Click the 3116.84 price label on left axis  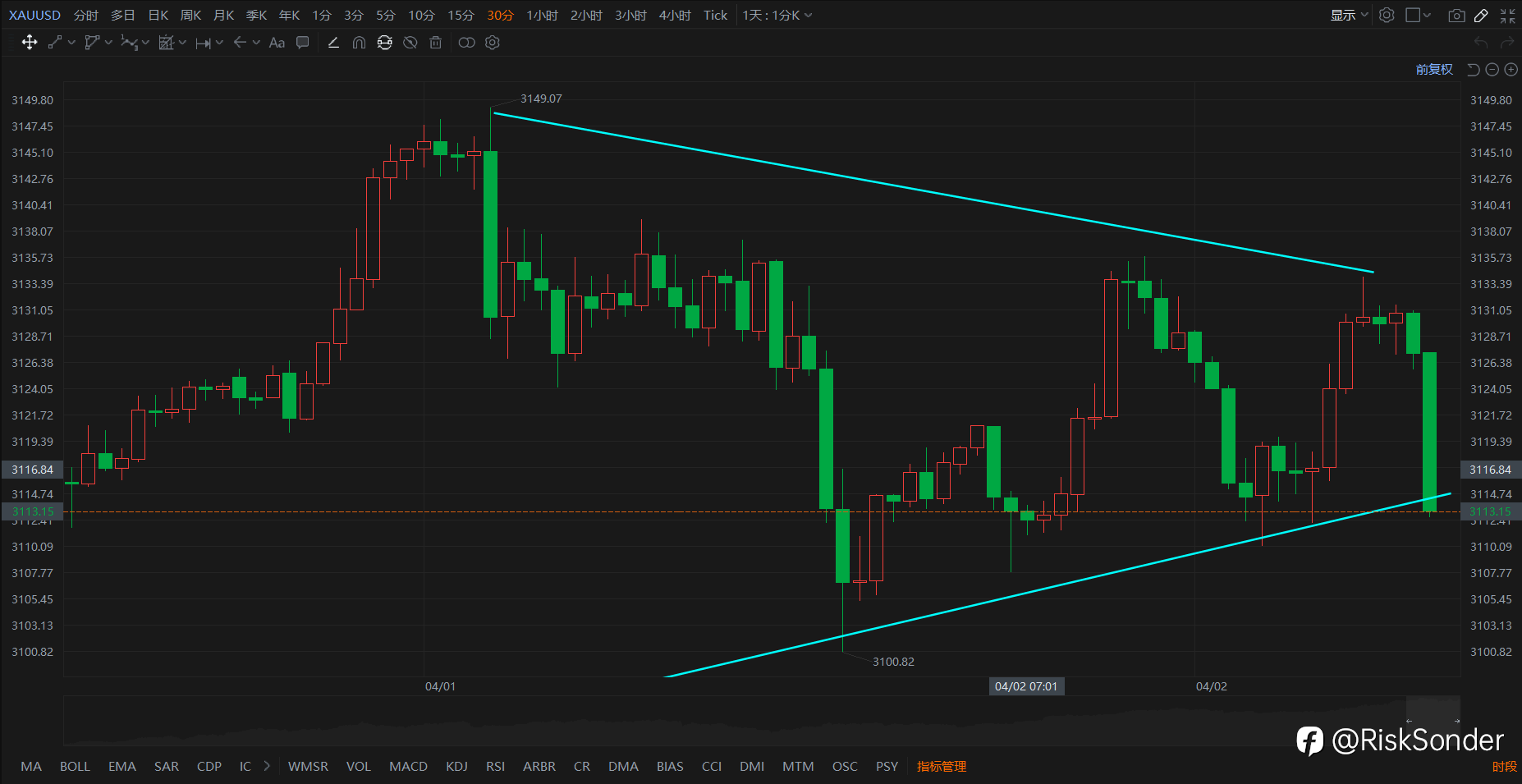click(x=32, y=470)
